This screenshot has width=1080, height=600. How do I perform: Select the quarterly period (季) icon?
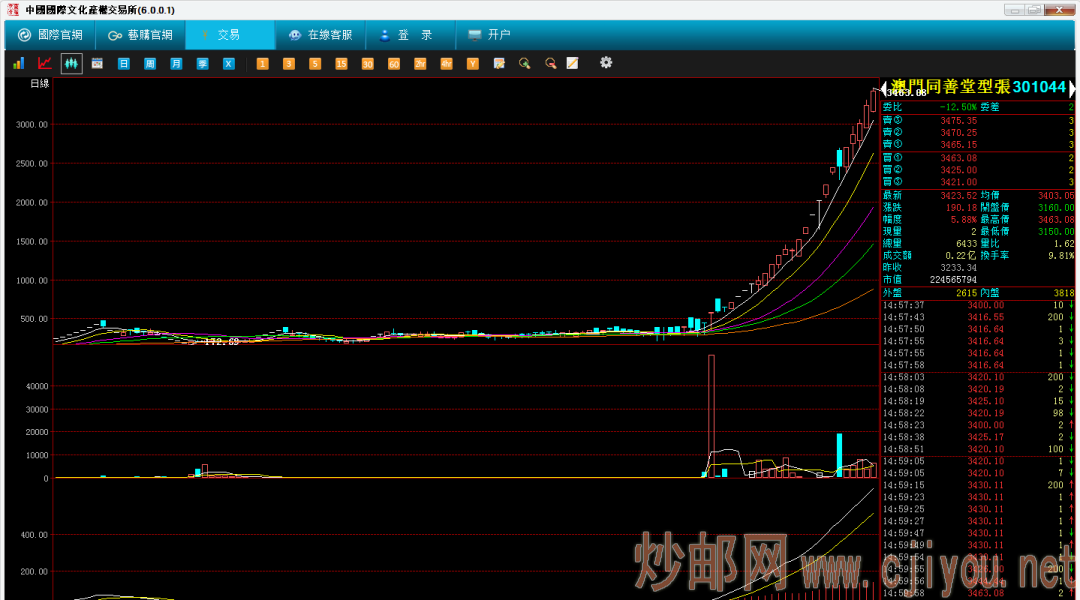click(x=202, y=64)
